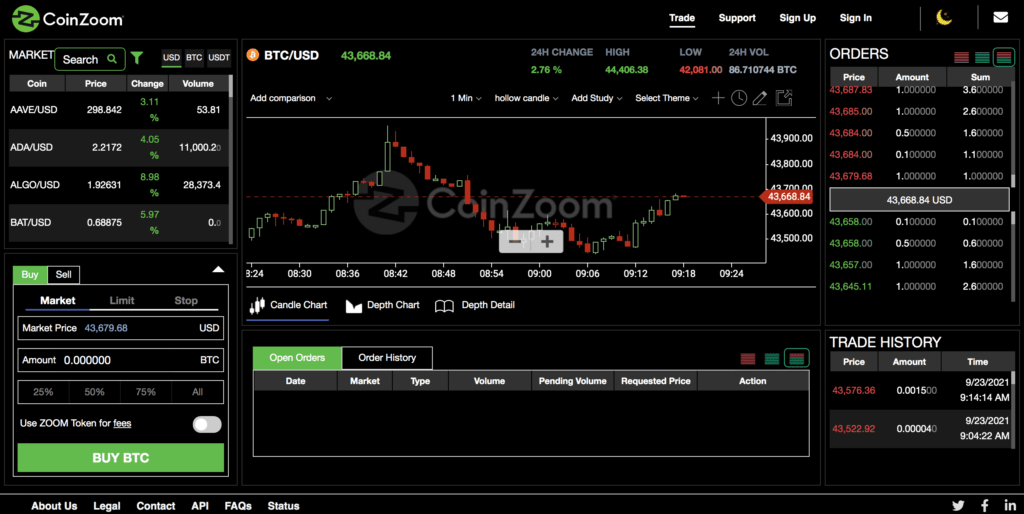Viewport: 1024px width, 514px height.
Task: Switch to Order History tab
Action: [x=387, y=358]
